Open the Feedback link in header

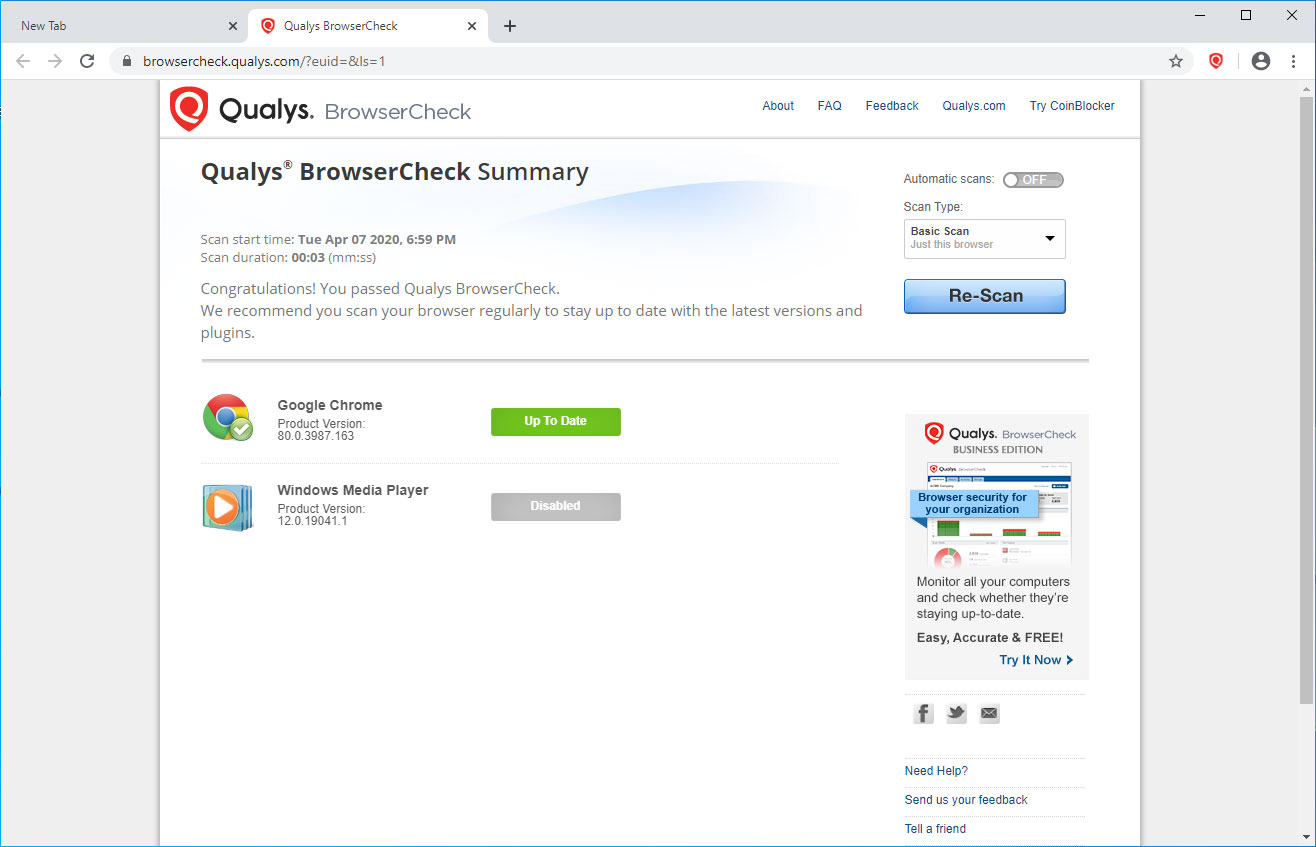pyautogui.click(x=892, y=106)
